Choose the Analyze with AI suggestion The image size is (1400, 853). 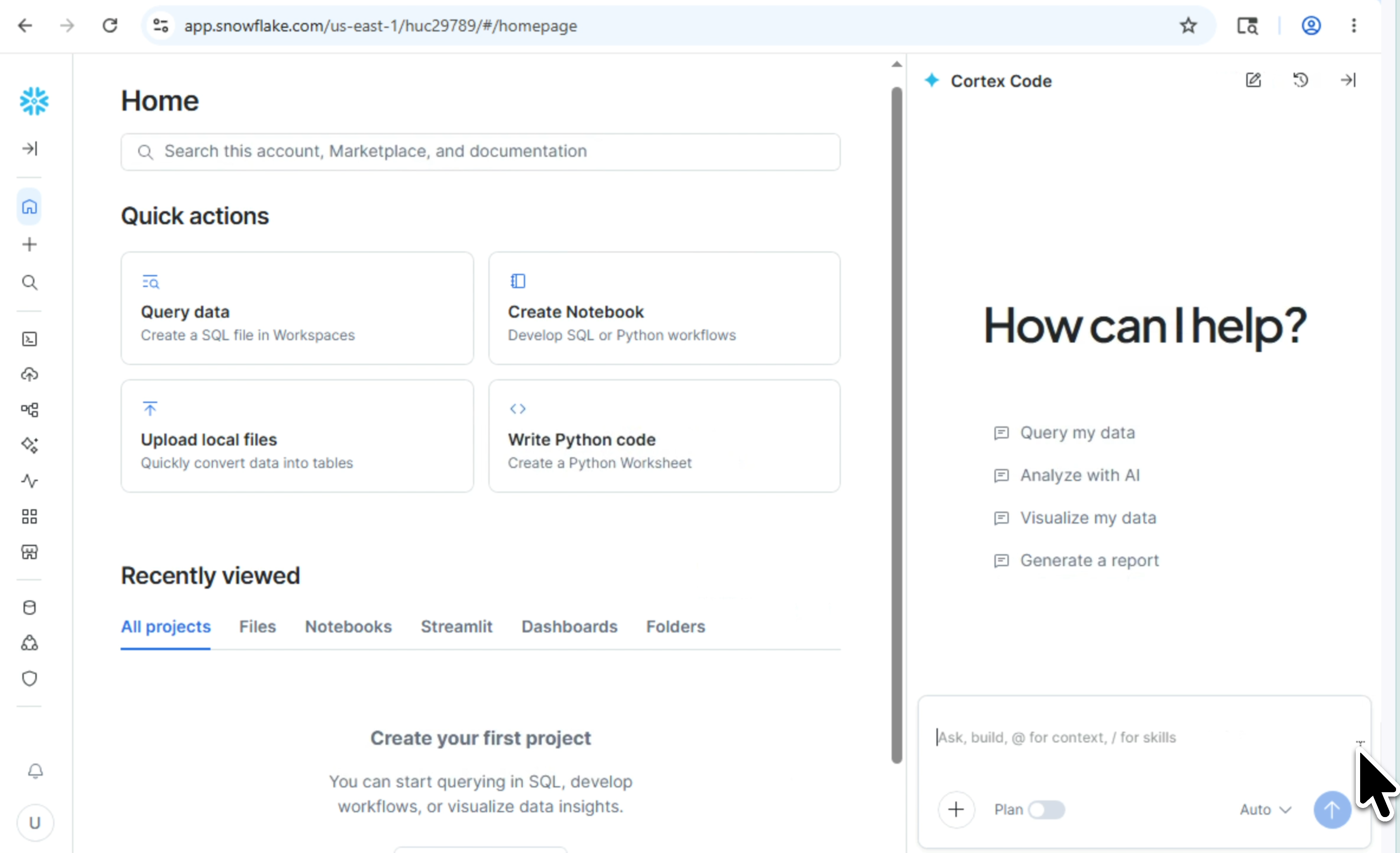point(1066,475)
